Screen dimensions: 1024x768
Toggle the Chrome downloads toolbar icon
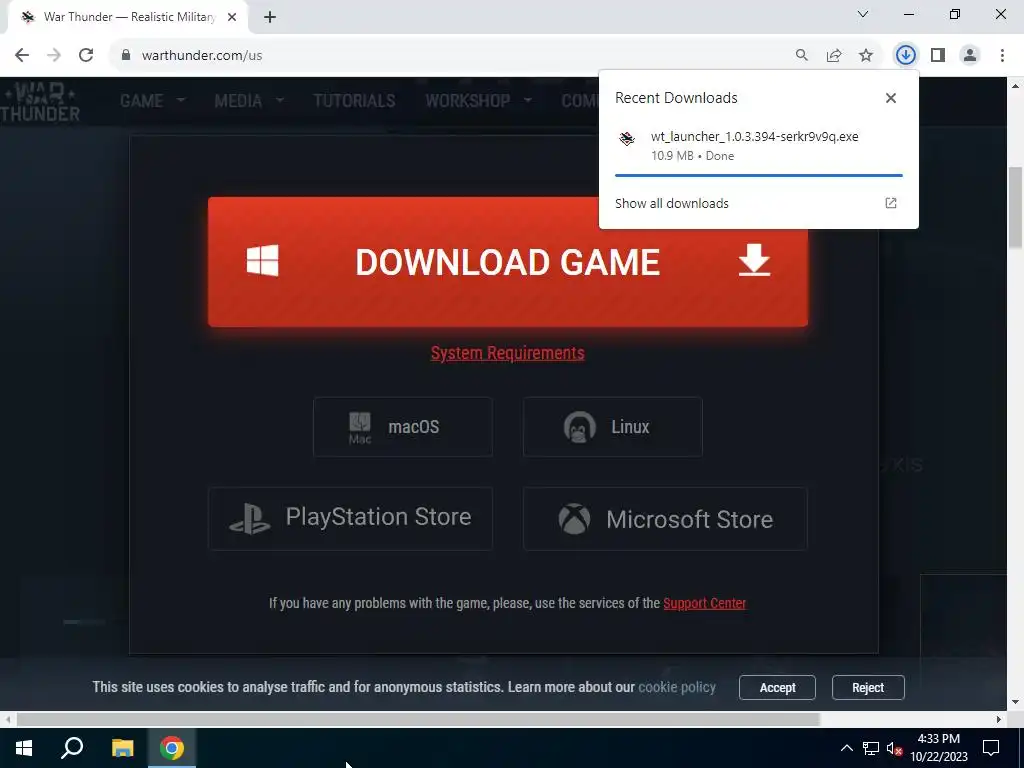point(905,55)
